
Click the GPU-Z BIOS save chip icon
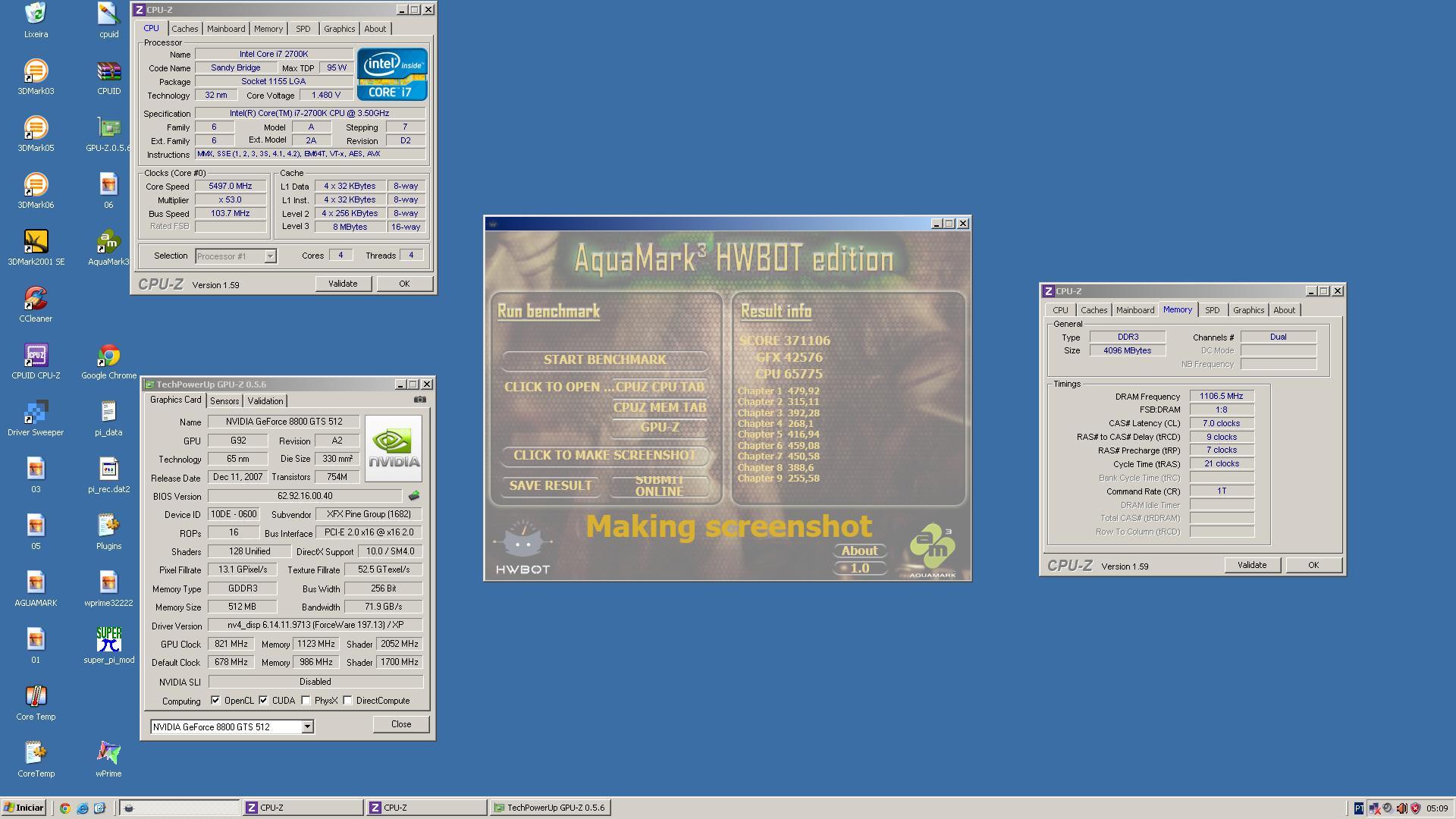[x=414, y=496]
